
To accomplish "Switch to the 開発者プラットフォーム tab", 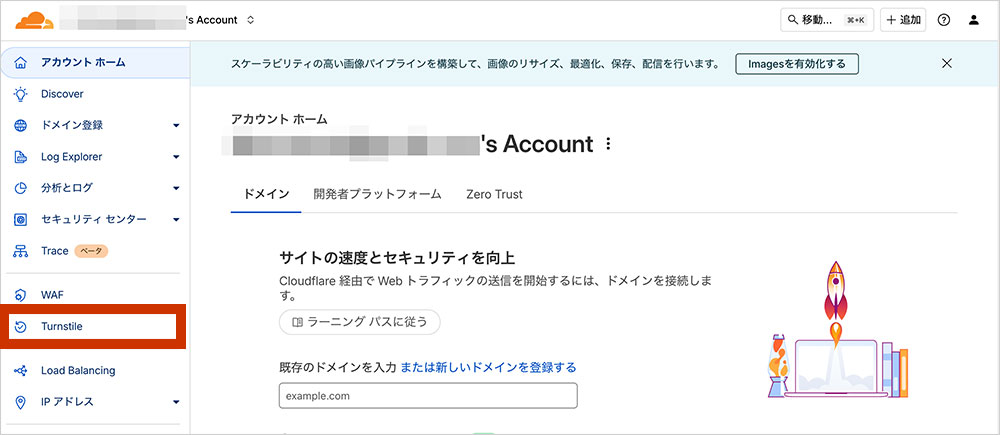I will 377,194.
